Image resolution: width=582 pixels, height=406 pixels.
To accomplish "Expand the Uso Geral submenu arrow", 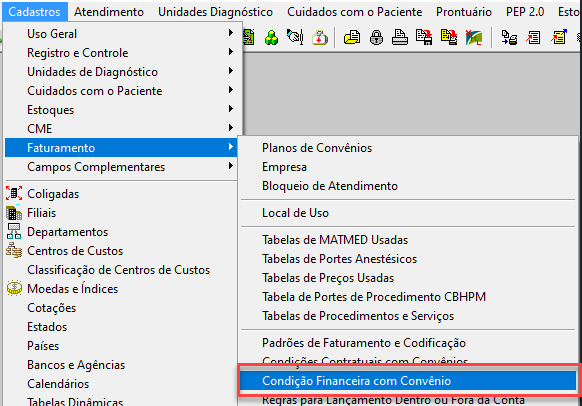I will [231, 33].
